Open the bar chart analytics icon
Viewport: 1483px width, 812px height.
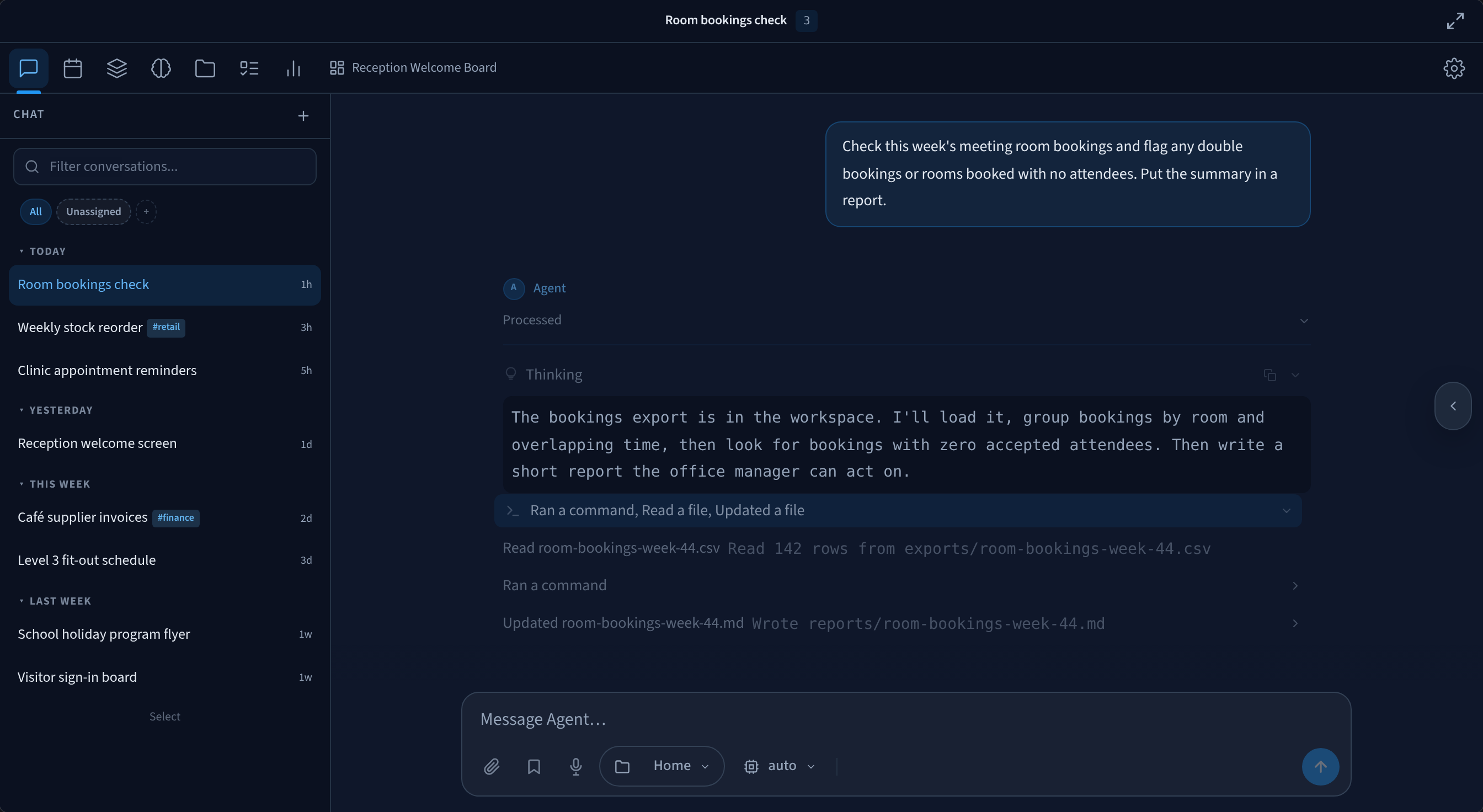point(294,68)
